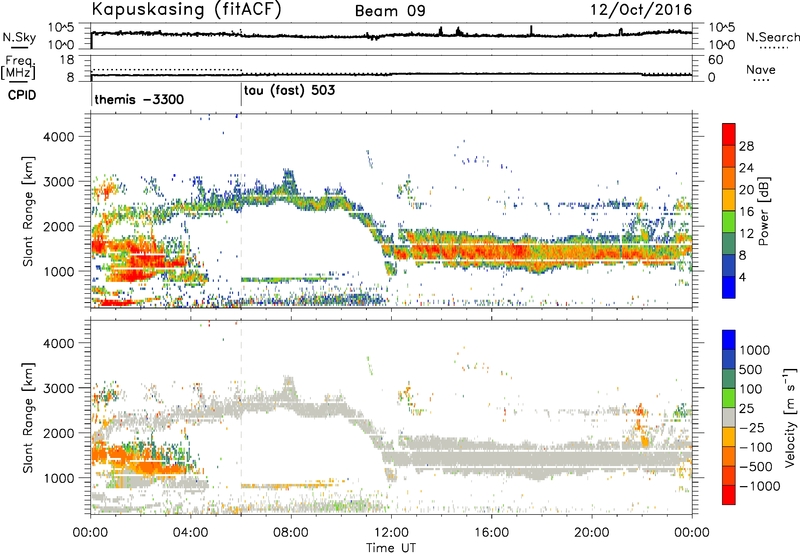The height and width of the screenshot is (554, 800).
Task: Click the 16:00 time axis tick
Action: [x=491, y=533]
